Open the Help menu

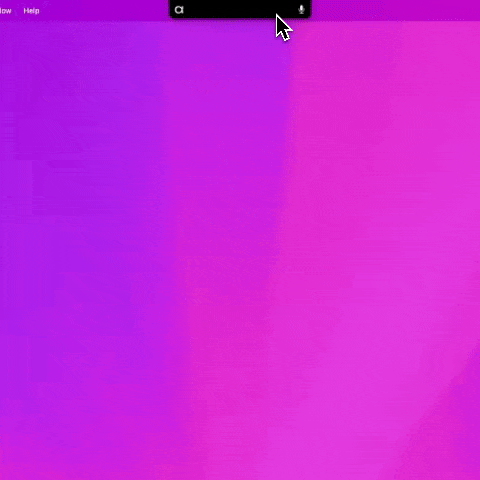pyautogui.click(x=31, y=11)
